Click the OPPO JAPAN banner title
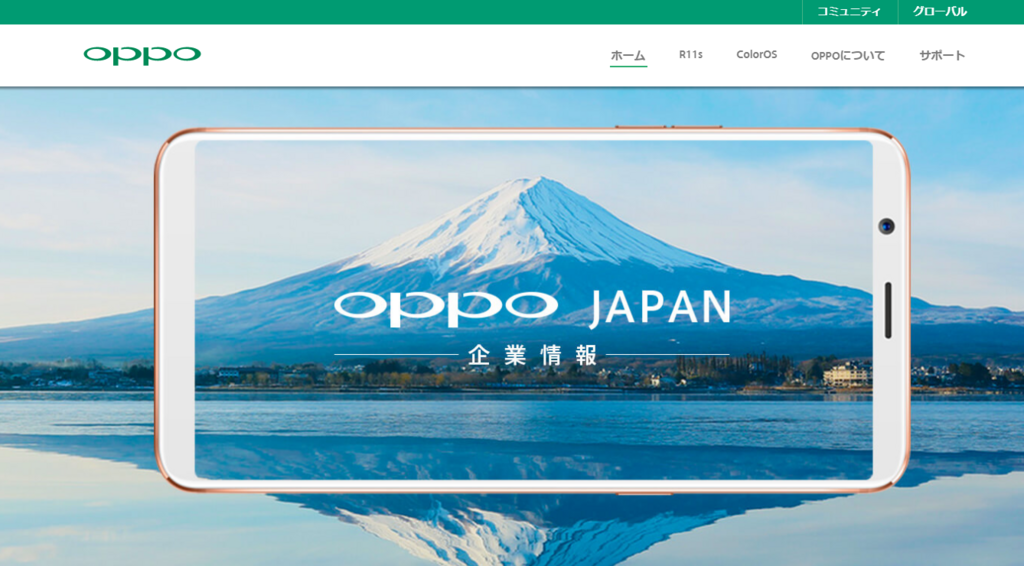This screenshot has width=1024, height=566. tap(532, 308)
